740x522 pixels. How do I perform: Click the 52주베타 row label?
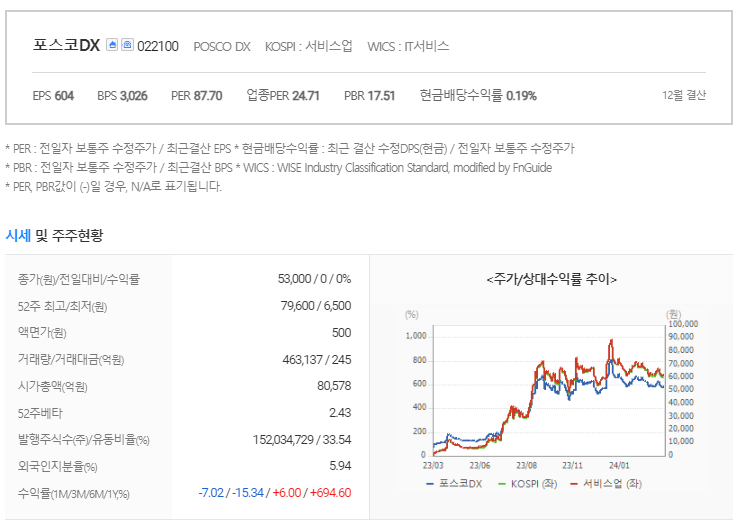(x=40, y=413)
